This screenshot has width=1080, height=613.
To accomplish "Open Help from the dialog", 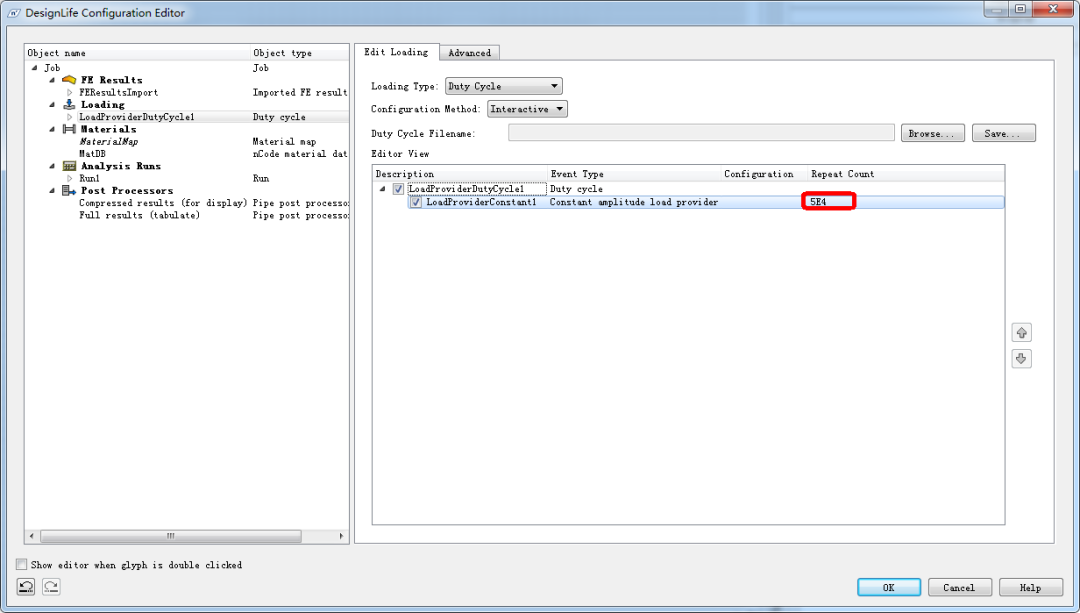I will coord(1030,588).
